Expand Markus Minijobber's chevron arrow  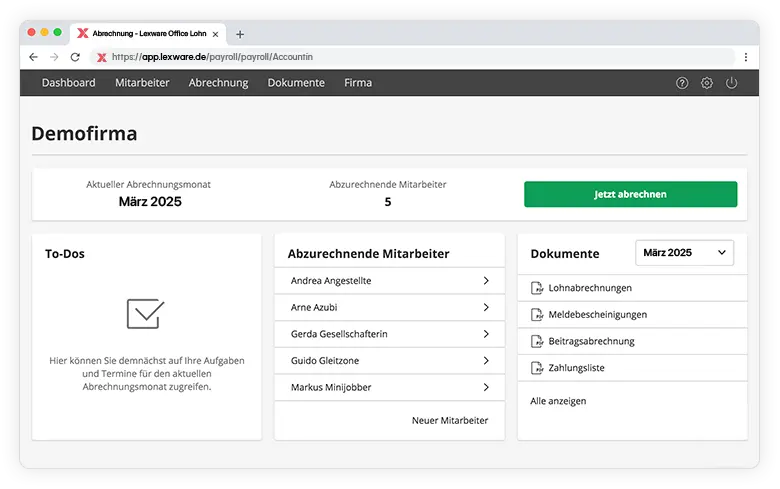pyautogui.click(x=486, y=387)
